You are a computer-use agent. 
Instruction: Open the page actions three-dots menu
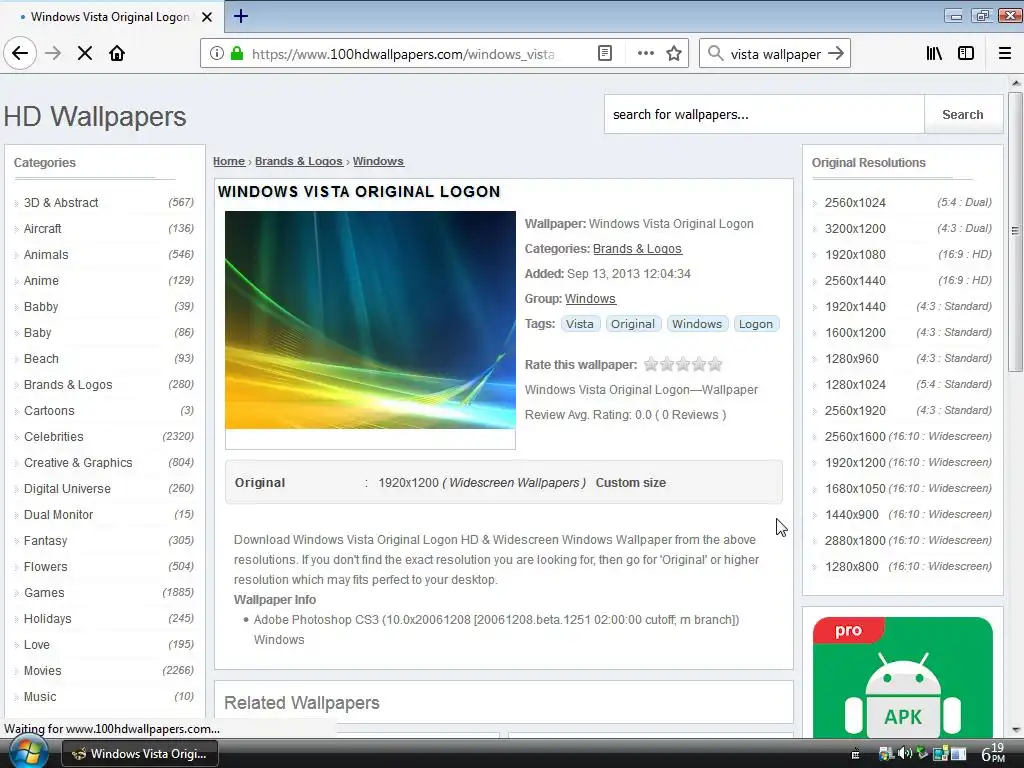pos(645,54)
